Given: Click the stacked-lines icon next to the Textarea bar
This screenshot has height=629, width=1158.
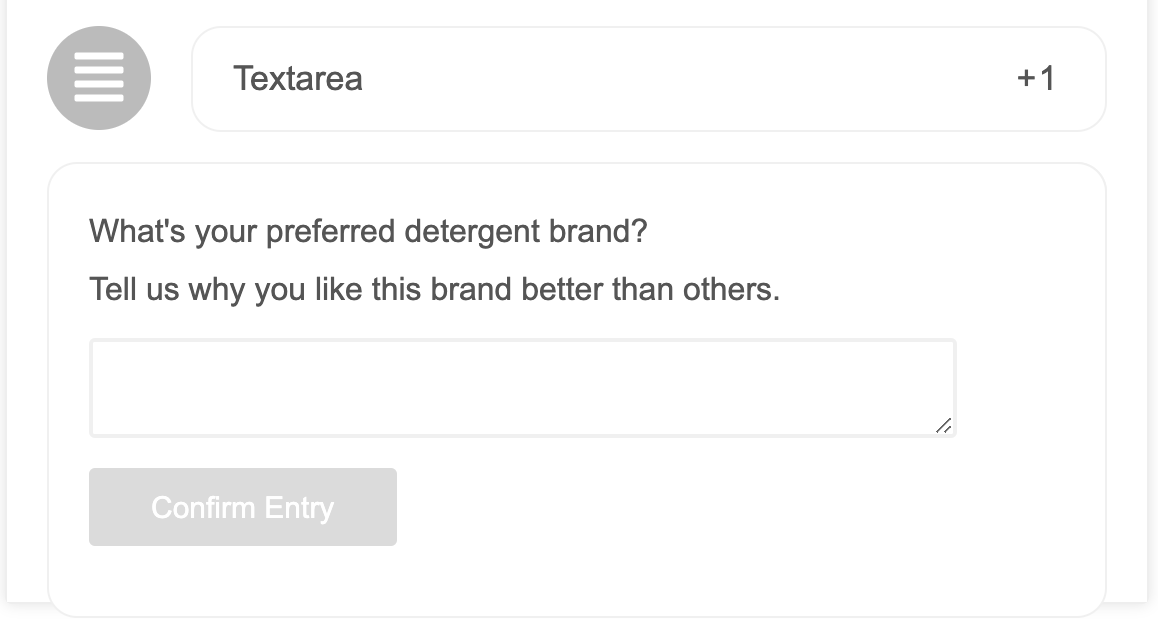Looking at the screenshot, I should [x=99, y=77].
